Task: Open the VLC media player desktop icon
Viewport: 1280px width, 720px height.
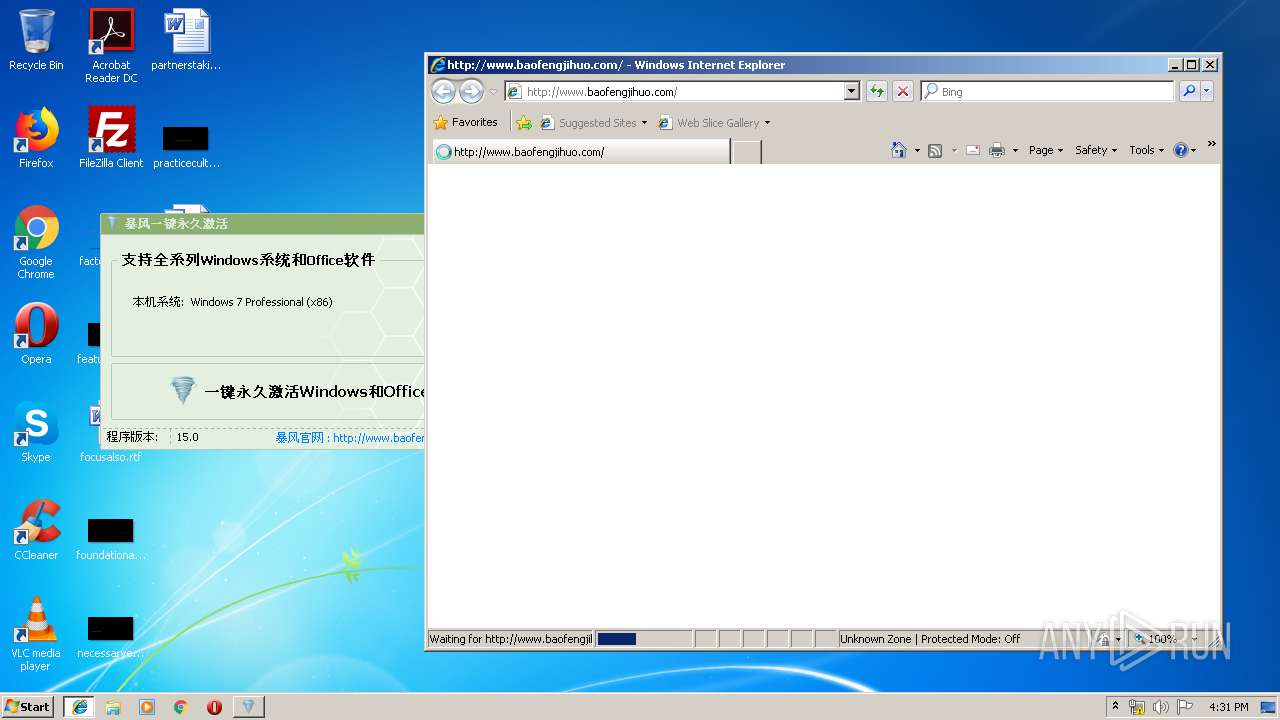Action: point(36,634)
